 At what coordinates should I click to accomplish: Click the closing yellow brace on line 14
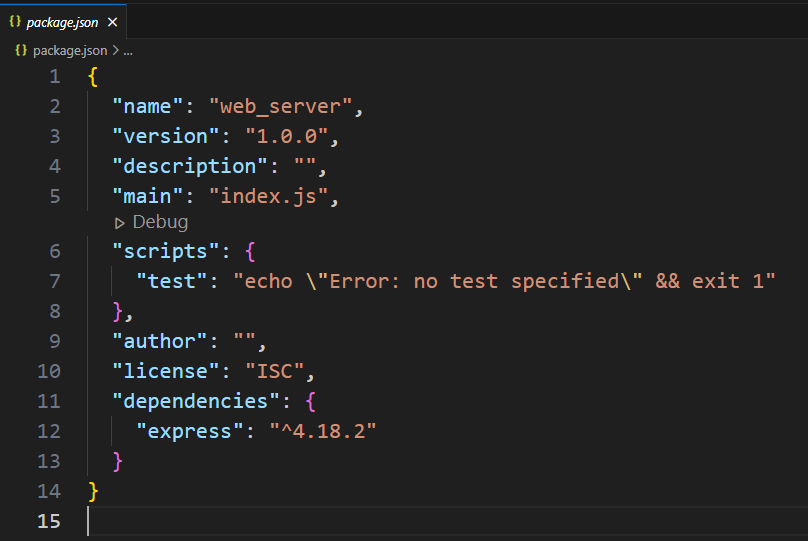click(93, 492)
